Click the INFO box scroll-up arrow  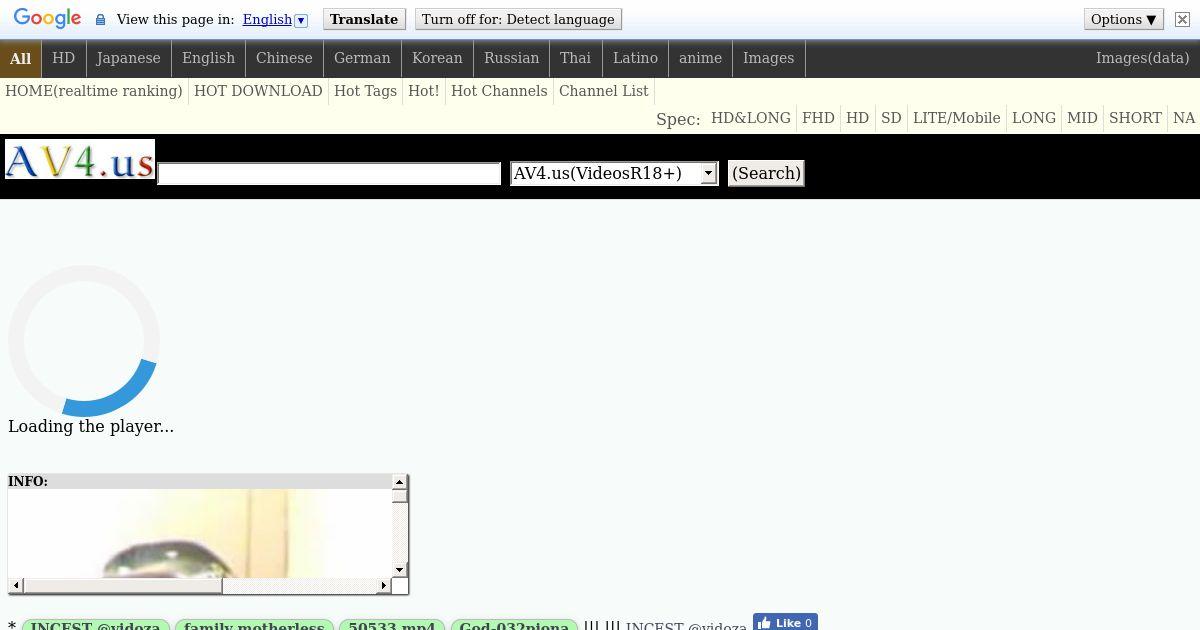pyautogui.click(x=399, y=482)
